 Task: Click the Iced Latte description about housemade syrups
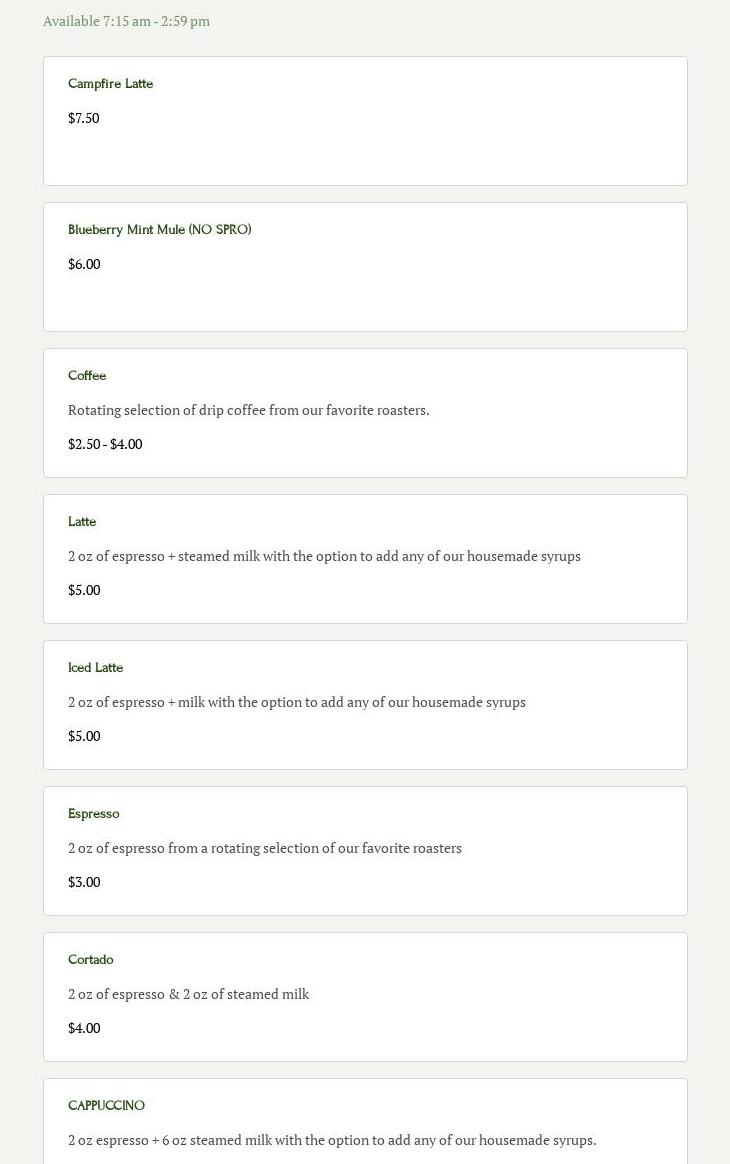[296, 702]
